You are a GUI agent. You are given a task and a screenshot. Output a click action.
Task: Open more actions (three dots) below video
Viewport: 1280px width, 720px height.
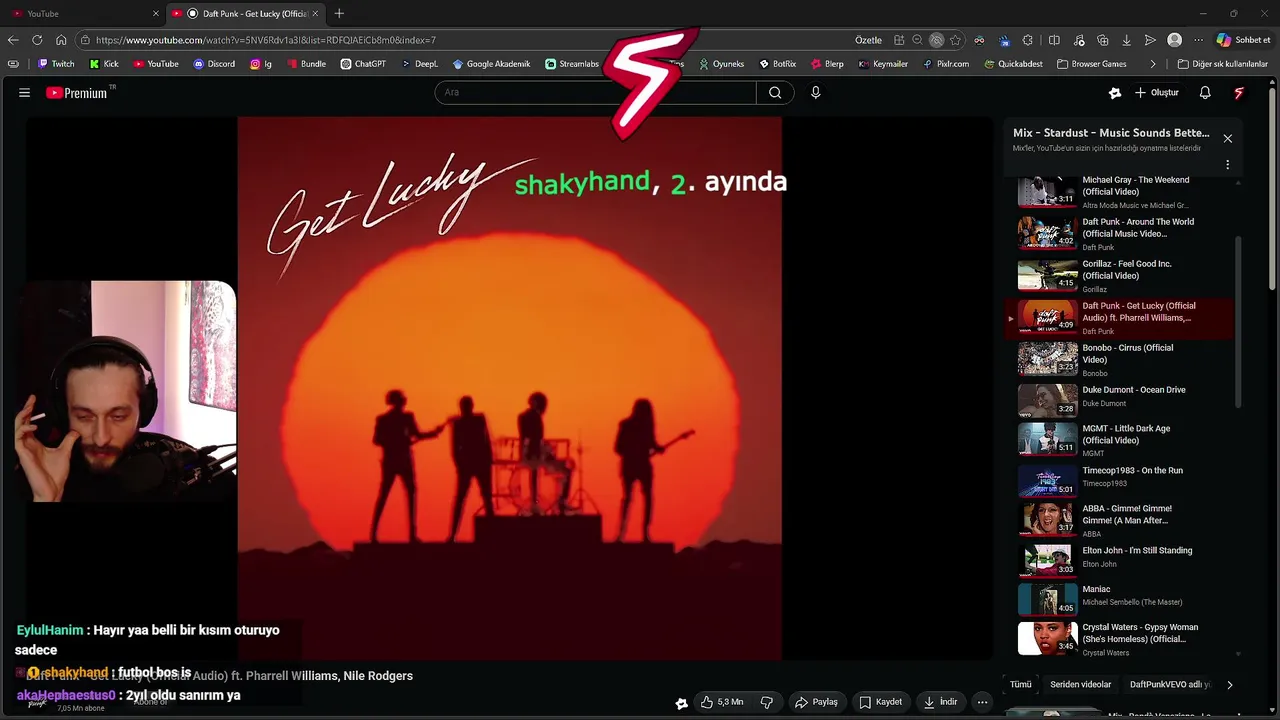tap(982, 702)
